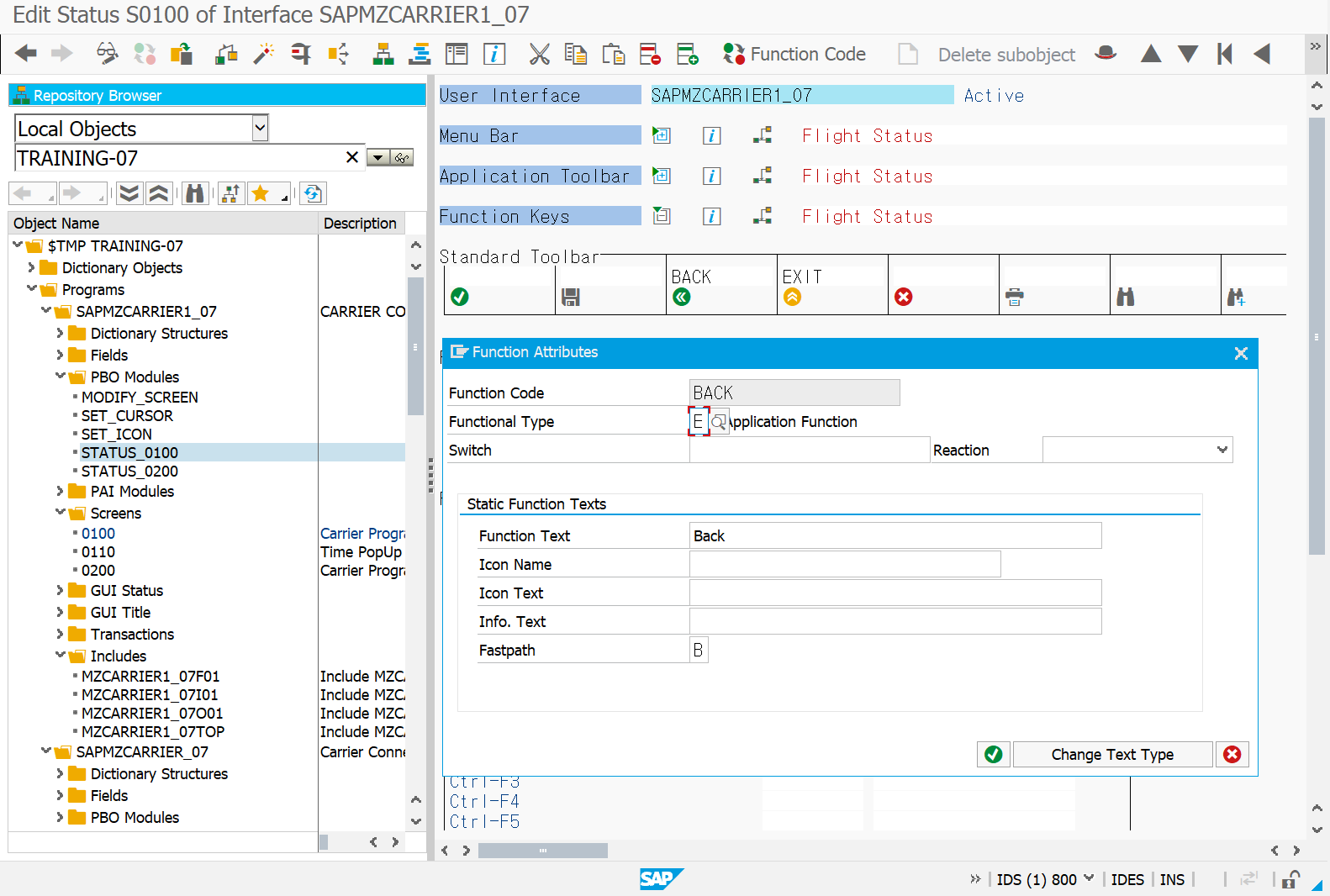Click the Switch input field
This screenshot has height=896, width=1330.
810,450
